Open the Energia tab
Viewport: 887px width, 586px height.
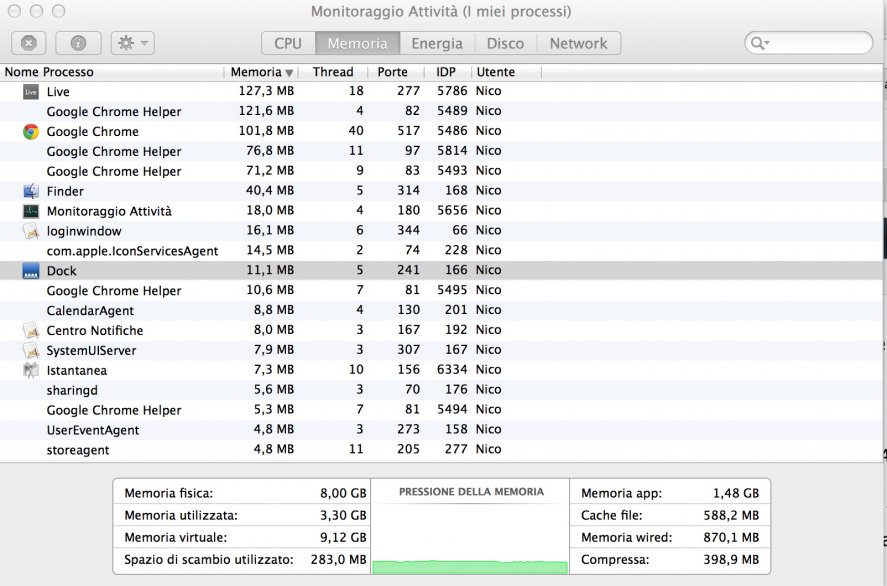coord(437,43)
